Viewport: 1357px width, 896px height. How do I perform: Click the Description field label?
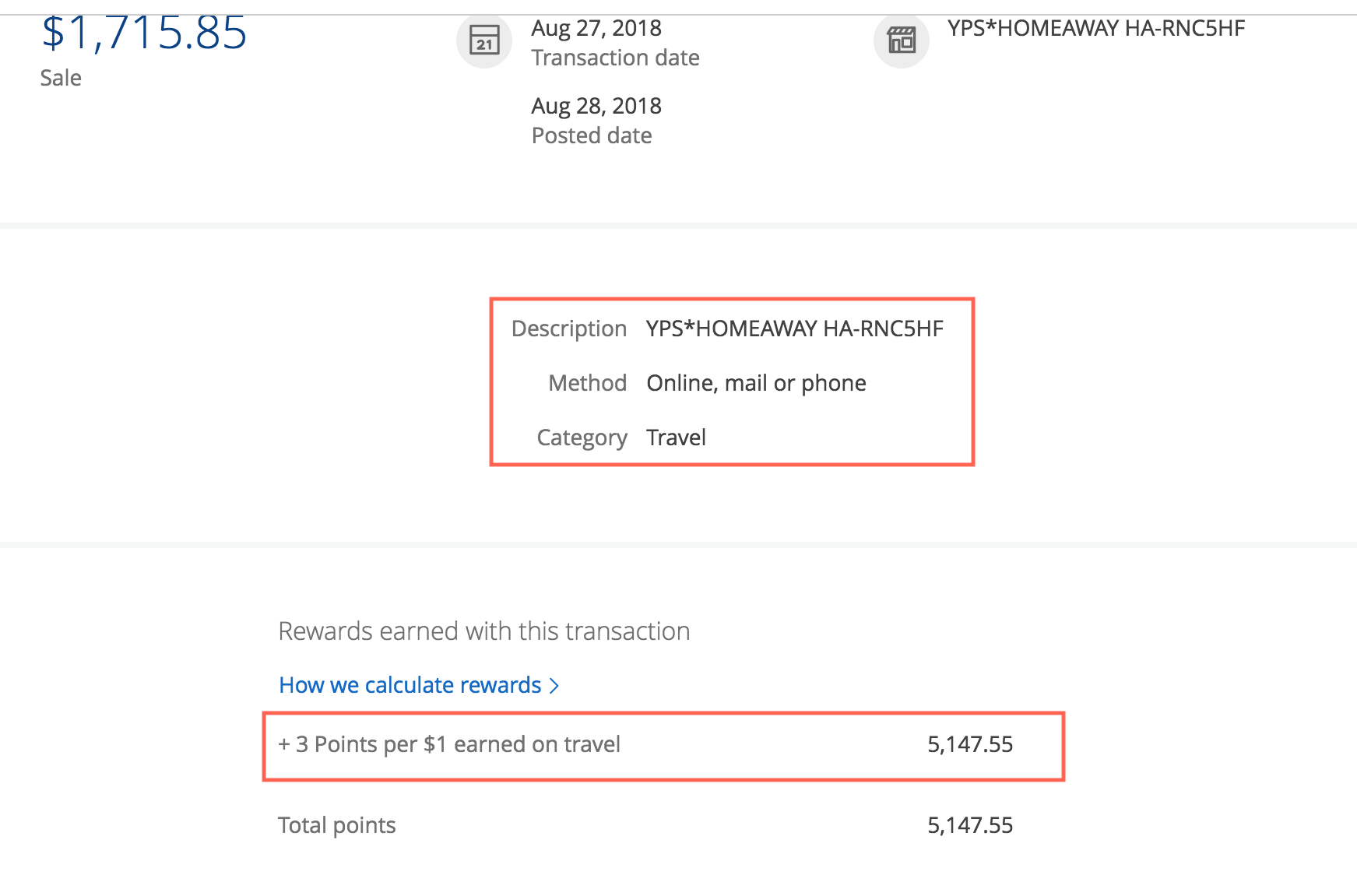[569, 329]
